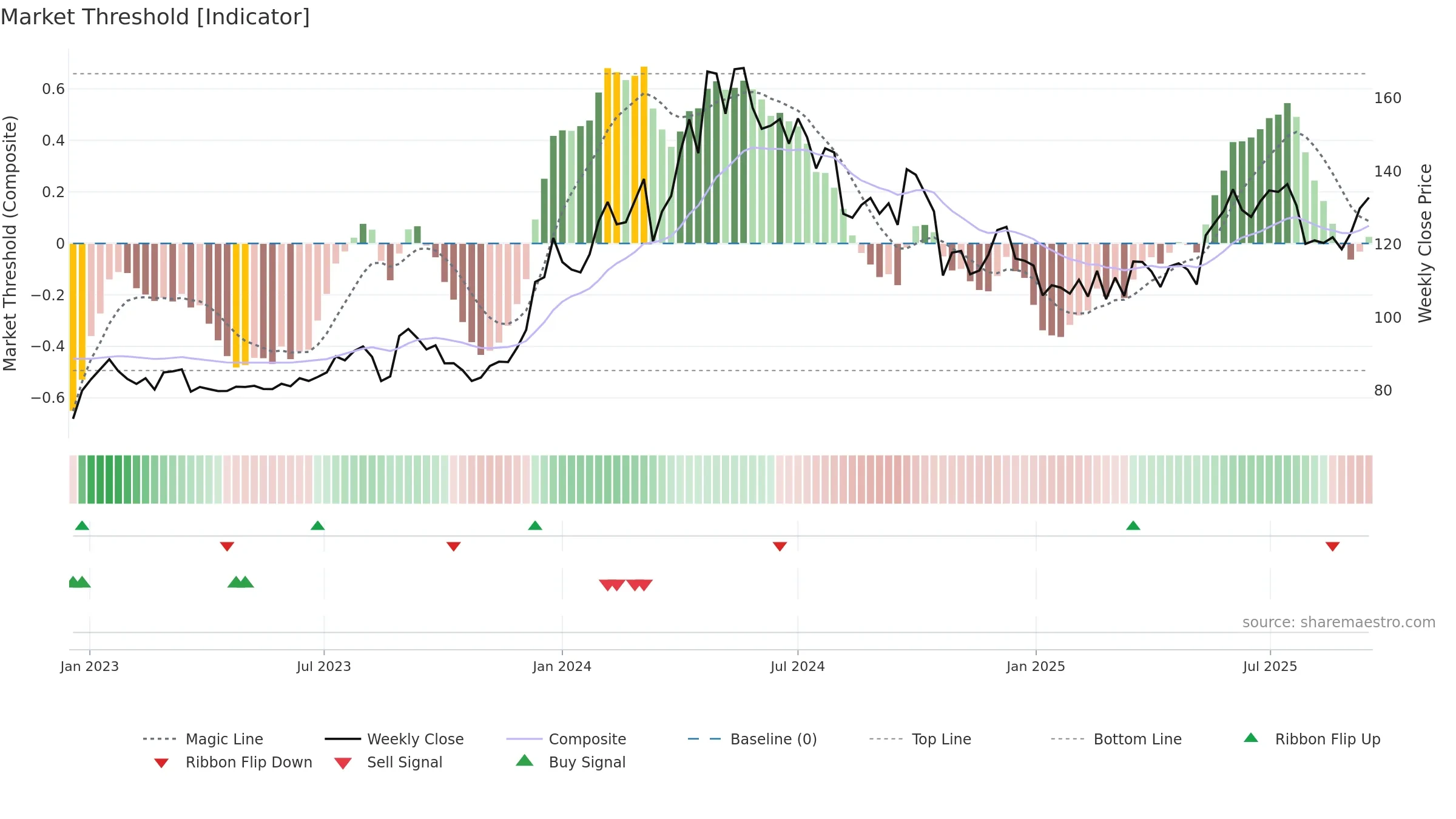
Task: Select the Ribbon Flip Down marker near Jul 2024
Action: 780,547
